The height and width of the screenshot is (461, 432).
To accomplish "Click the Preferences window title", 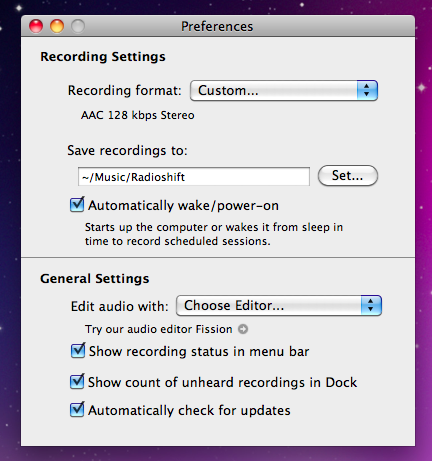I will [x=217, y=26].
